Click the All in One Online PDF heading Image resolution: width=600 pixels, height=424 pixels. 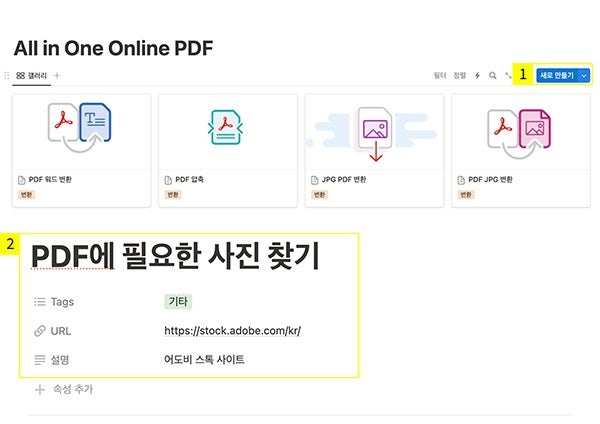click(113, 48)
